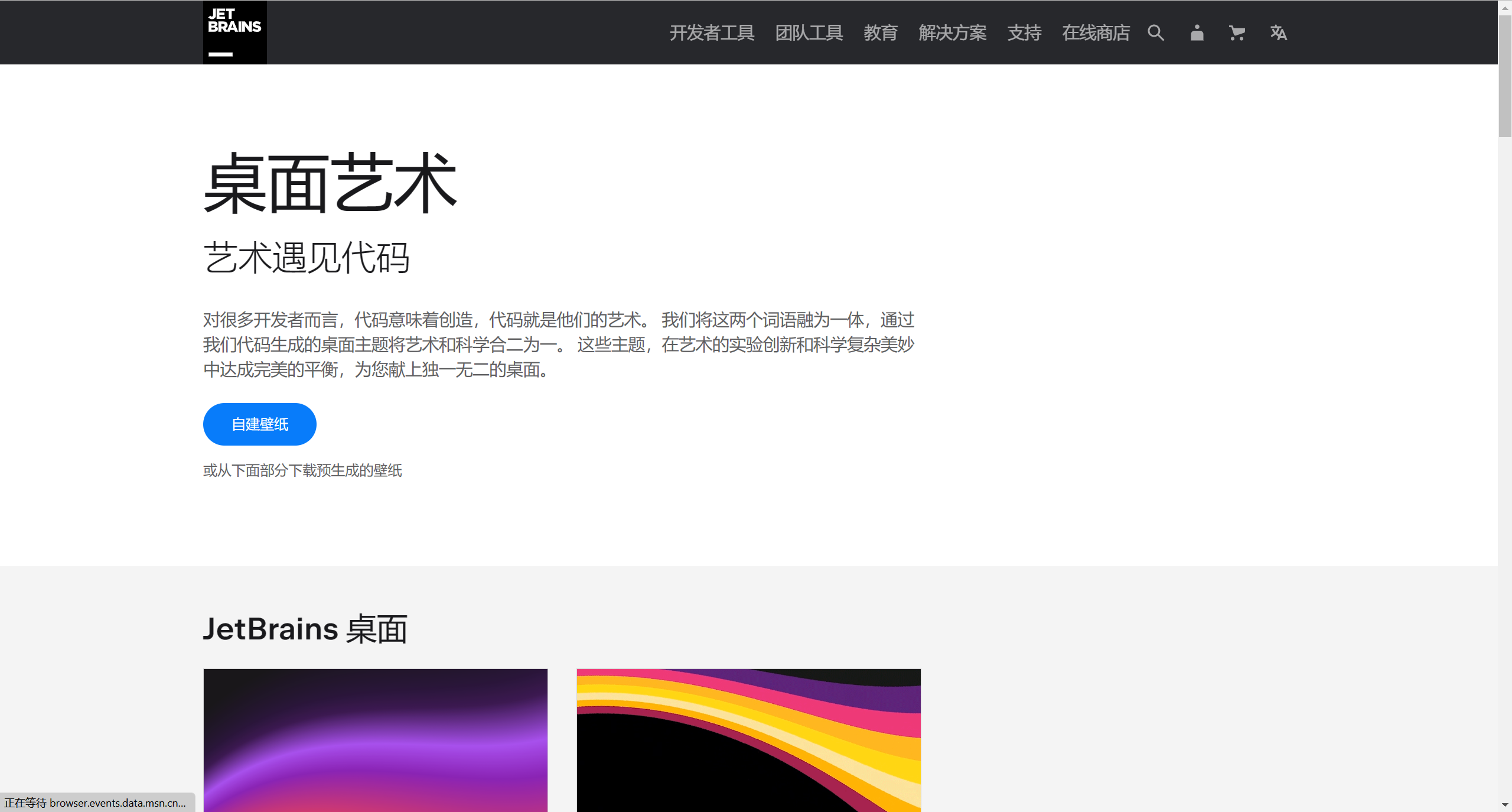Select the search magnifier in the navbar

1156,33
